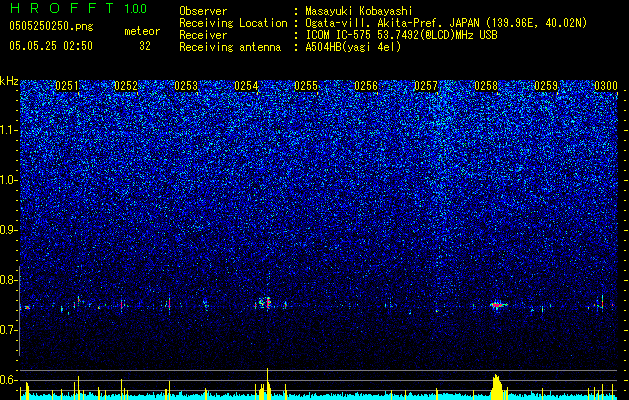Click the 0259 time marker
This screenshot has height=400, width=629.
(546, 86)
